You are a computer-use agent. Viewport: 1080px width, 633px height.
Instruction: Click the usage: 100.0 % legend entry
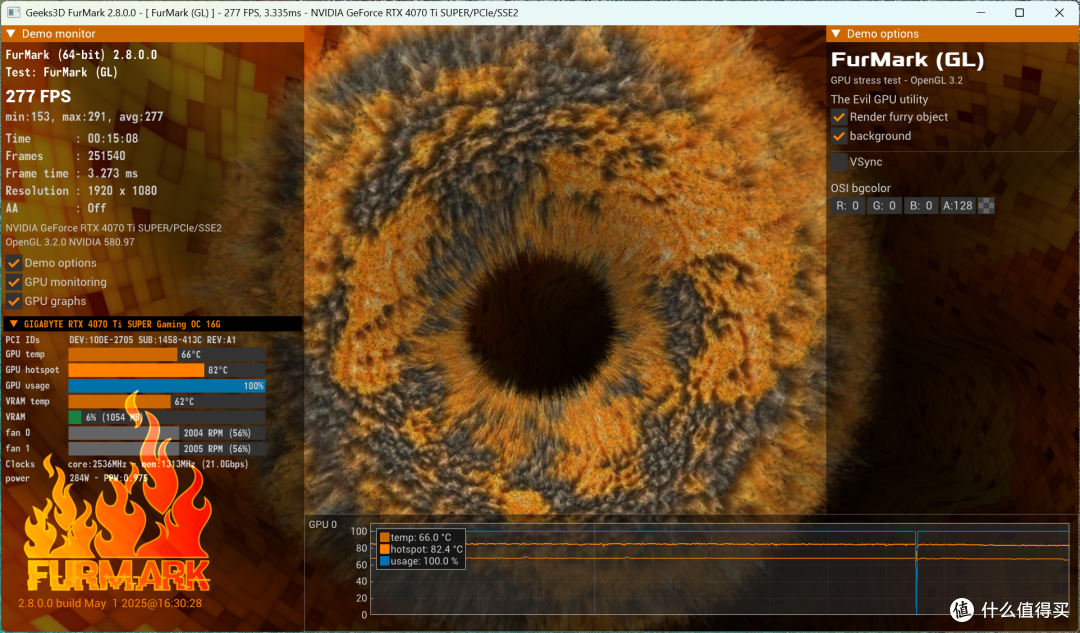[419, 561]
